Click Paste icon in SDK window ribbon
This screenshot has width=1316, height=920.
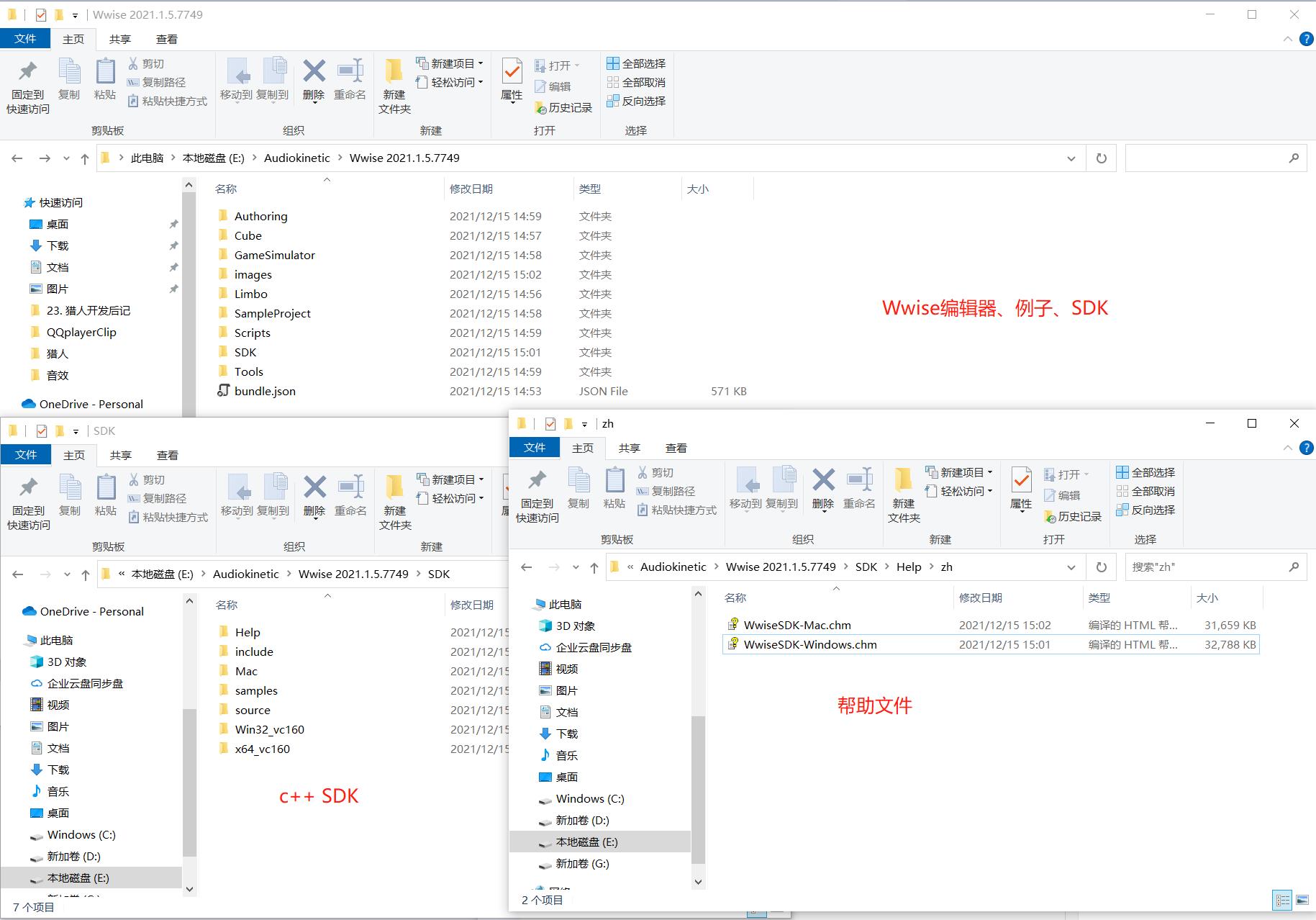click(106, 495)
